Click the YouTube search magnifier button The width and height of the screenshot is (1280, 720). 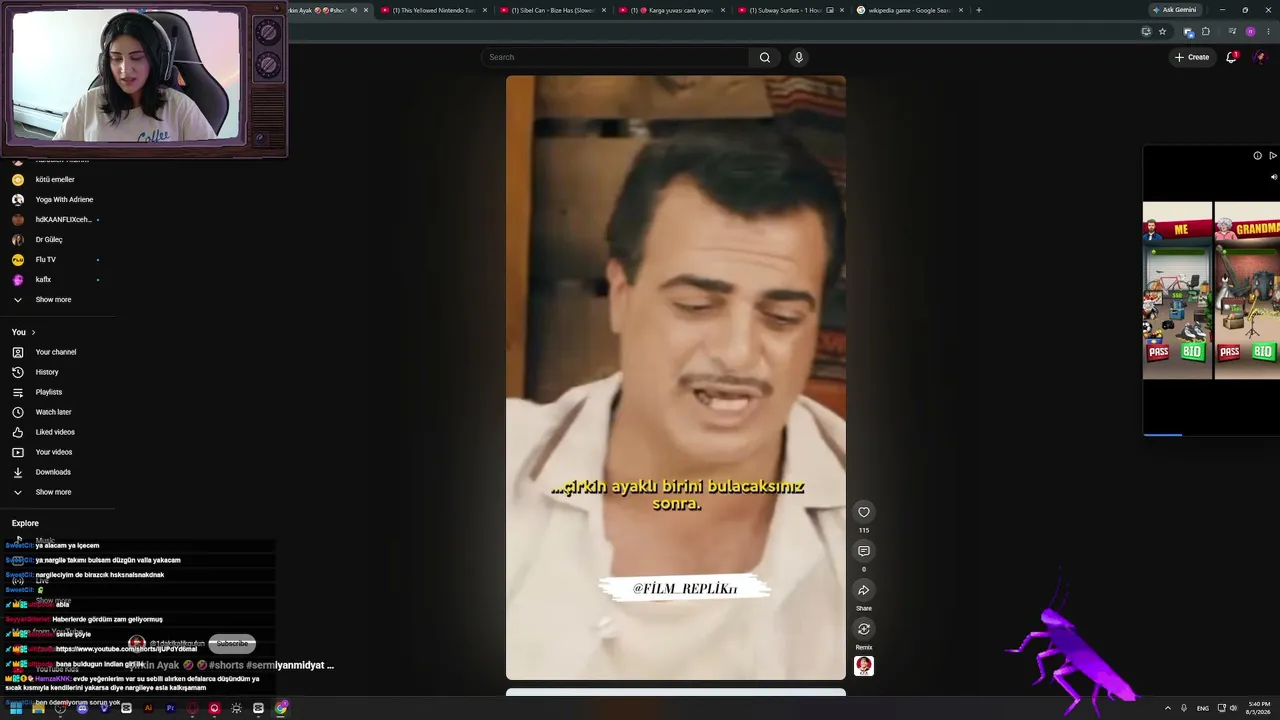coord(765,57)
